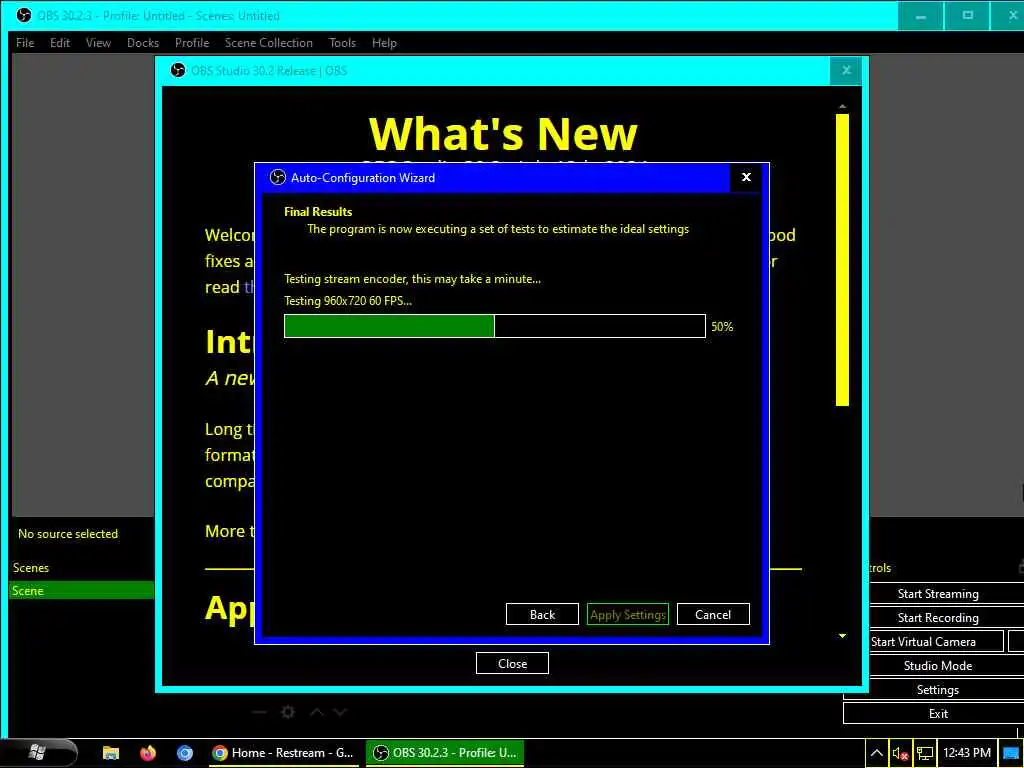Click the Scenes dock header
Screen dimensions: 1024x768
(x=31, y=568)
